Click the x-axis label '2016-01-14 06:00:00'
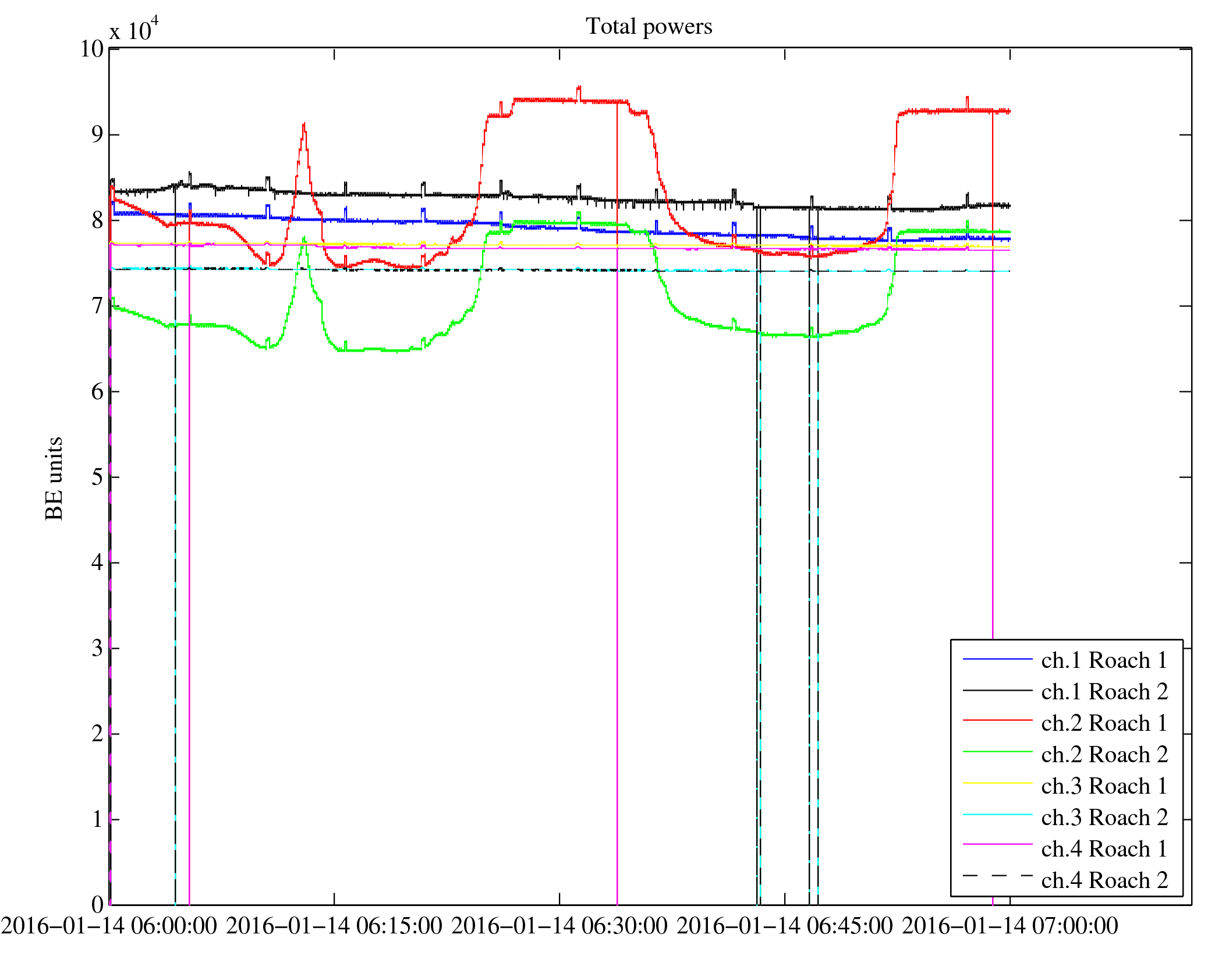The height and width of the screenshot is (980, 1208). tap(109, 926)
